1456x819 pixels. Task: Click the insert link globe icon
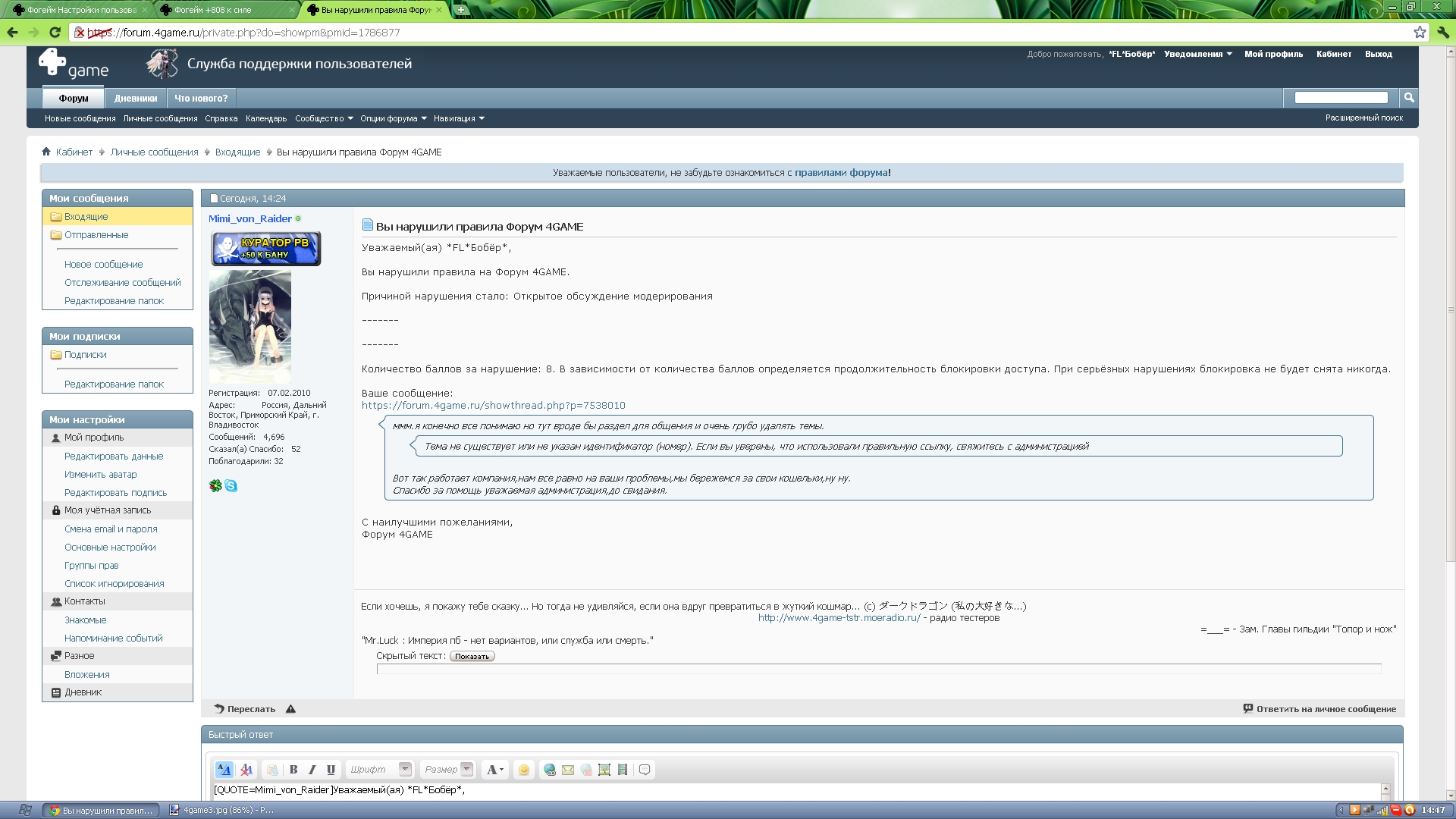point(550,770)
